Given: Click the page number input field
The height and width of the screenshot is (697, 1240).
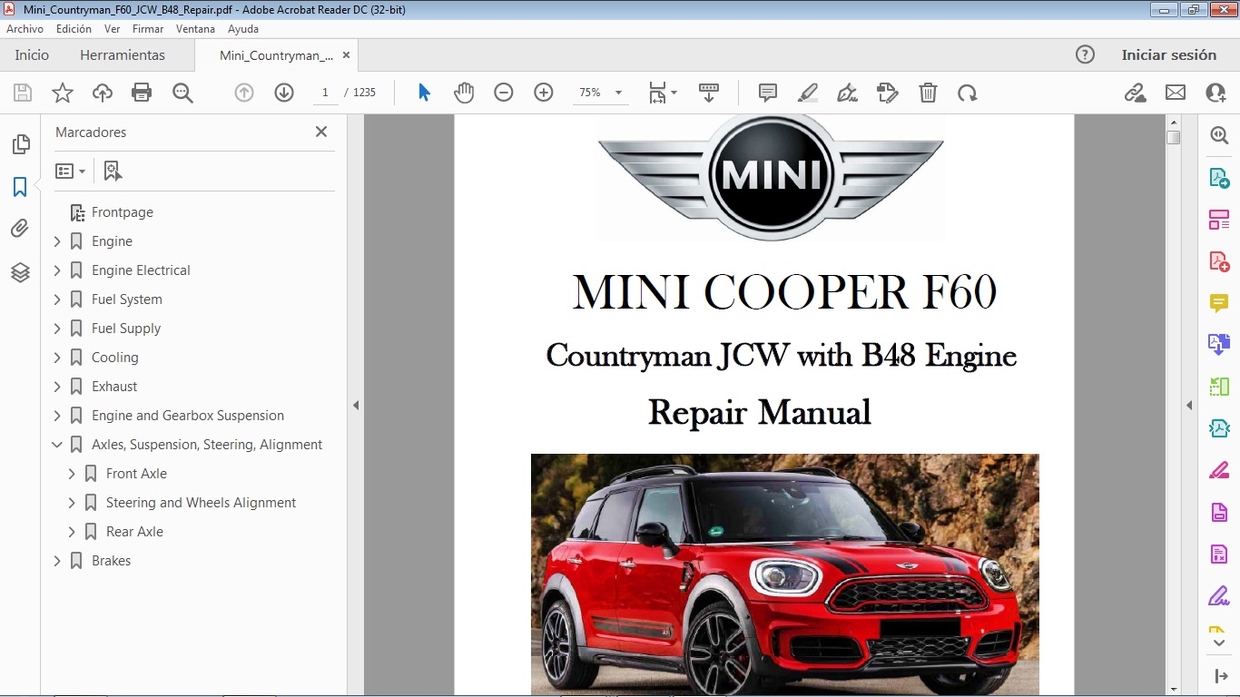Looking at the screenshot, I should 325,92.
